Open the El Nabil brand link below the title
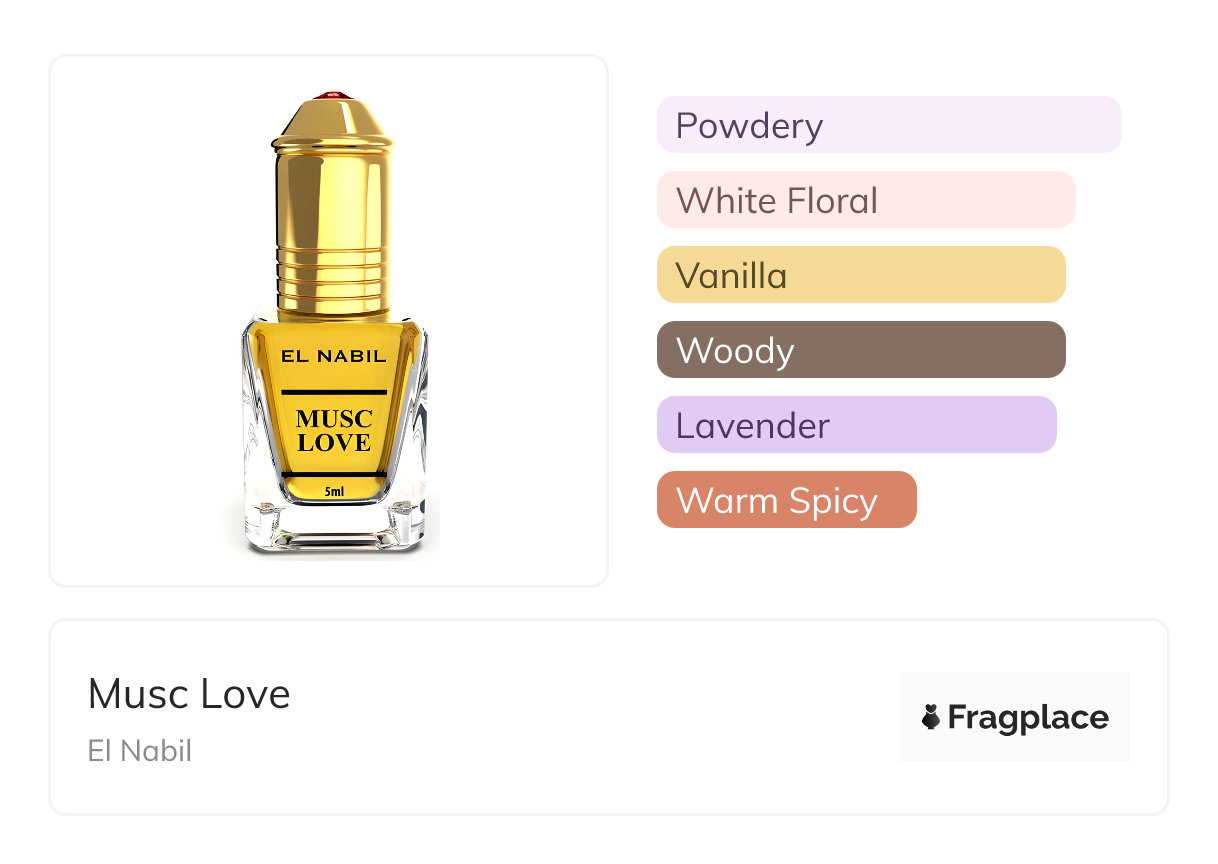1218x864 pixels. pyautogui.click(x=140, y=751)
